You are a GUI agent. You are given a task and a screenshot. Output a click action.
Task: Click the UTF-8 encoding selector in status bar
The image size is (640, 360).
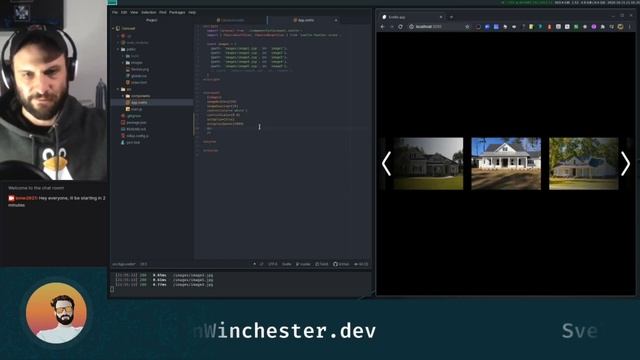(x=273, y=264)
